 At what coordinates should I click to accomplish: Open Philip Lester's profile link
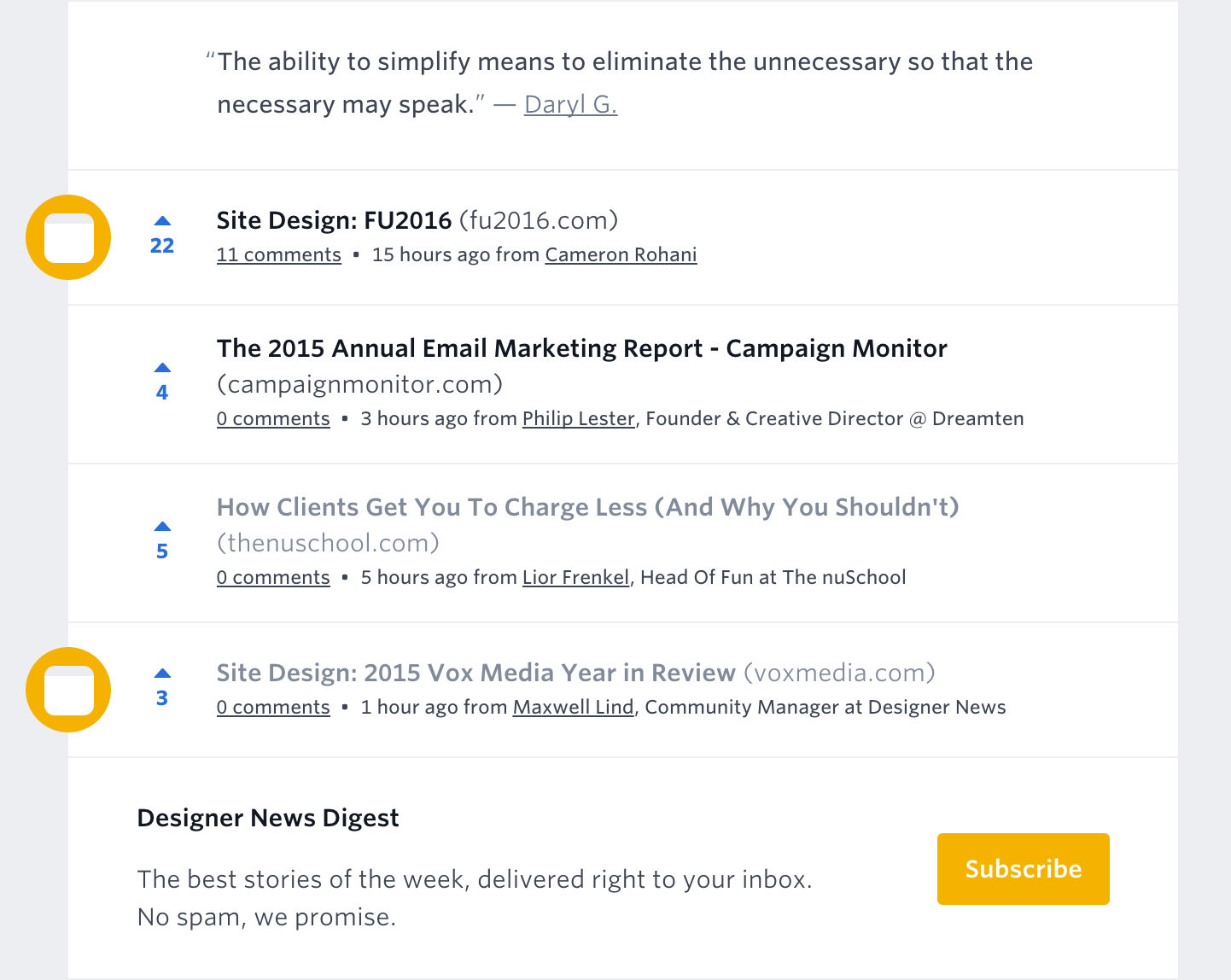click(578, 418)
